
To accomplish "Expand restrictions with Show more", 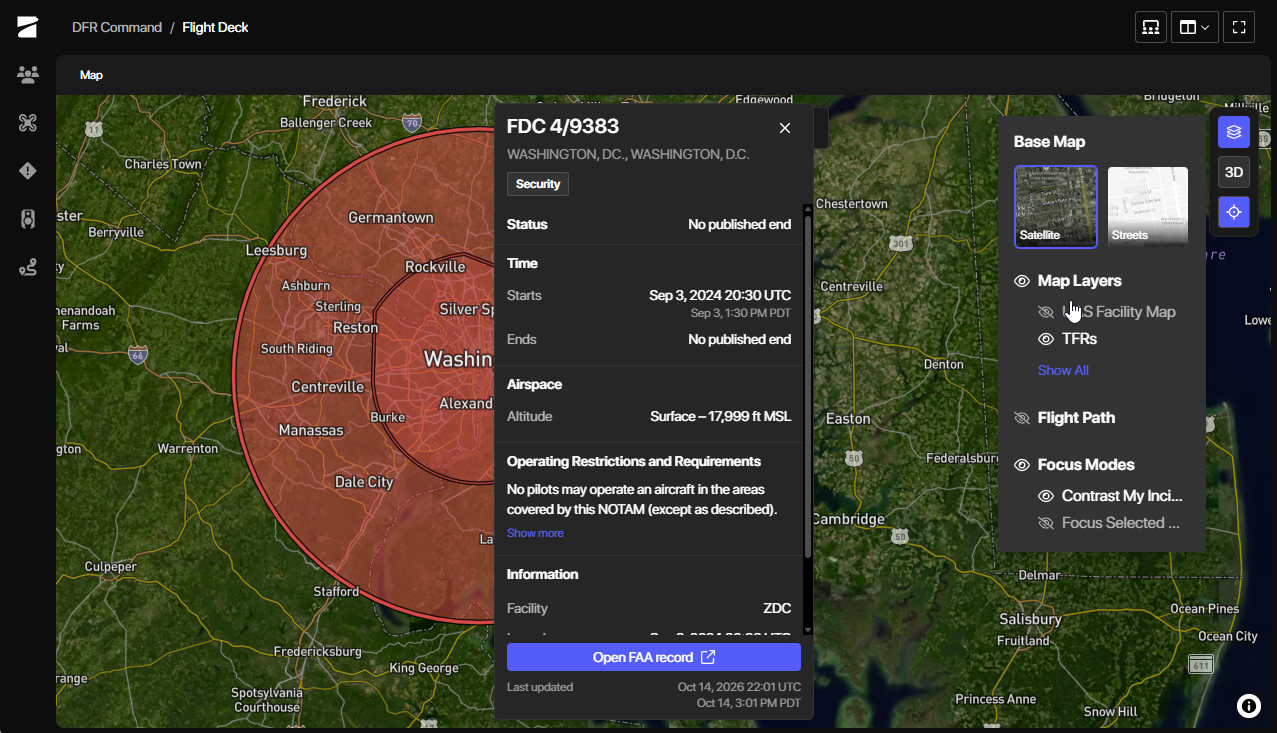I will (535, 533).
